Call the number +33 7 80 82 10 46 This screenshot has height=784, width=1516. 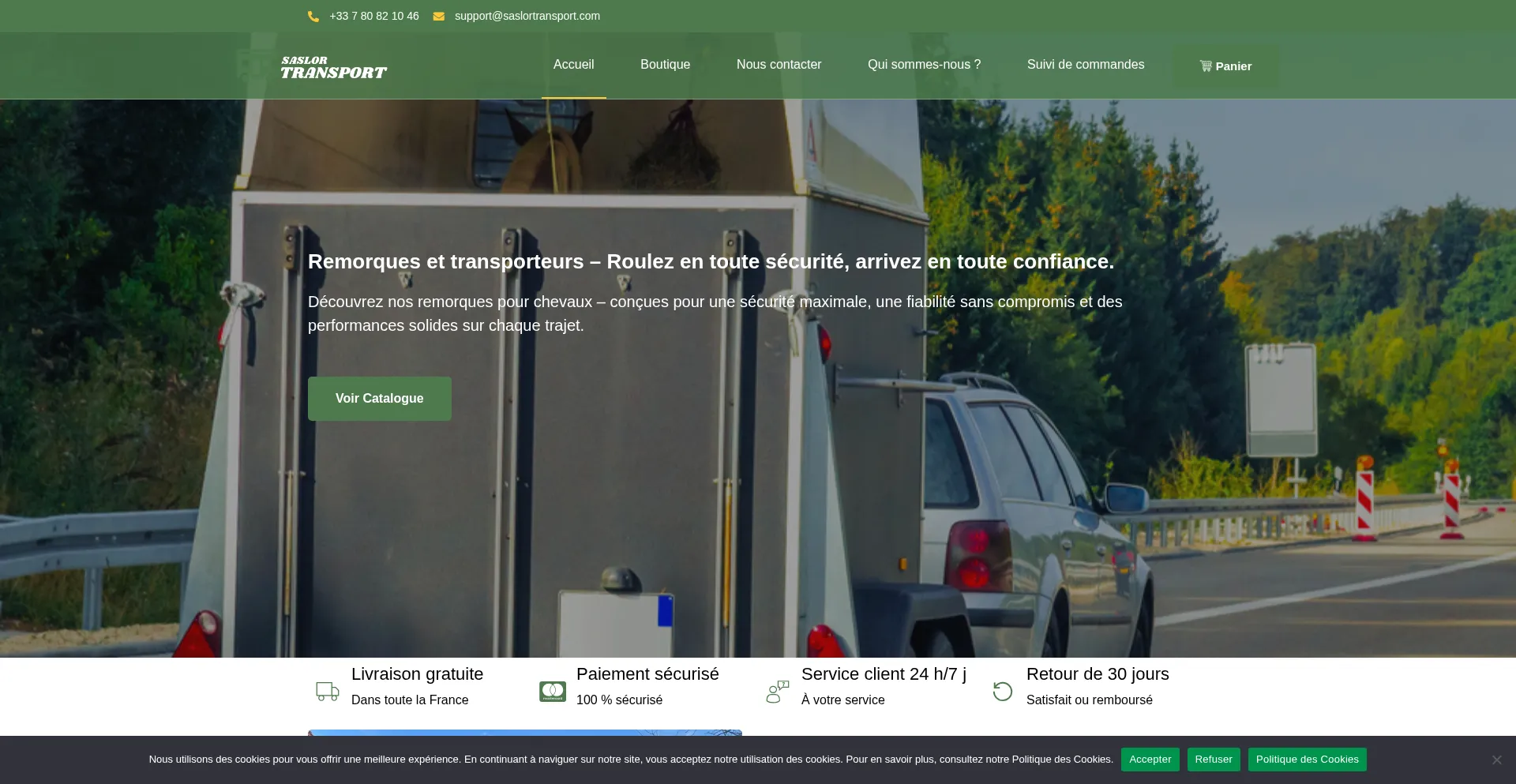[x=373, y=16]
